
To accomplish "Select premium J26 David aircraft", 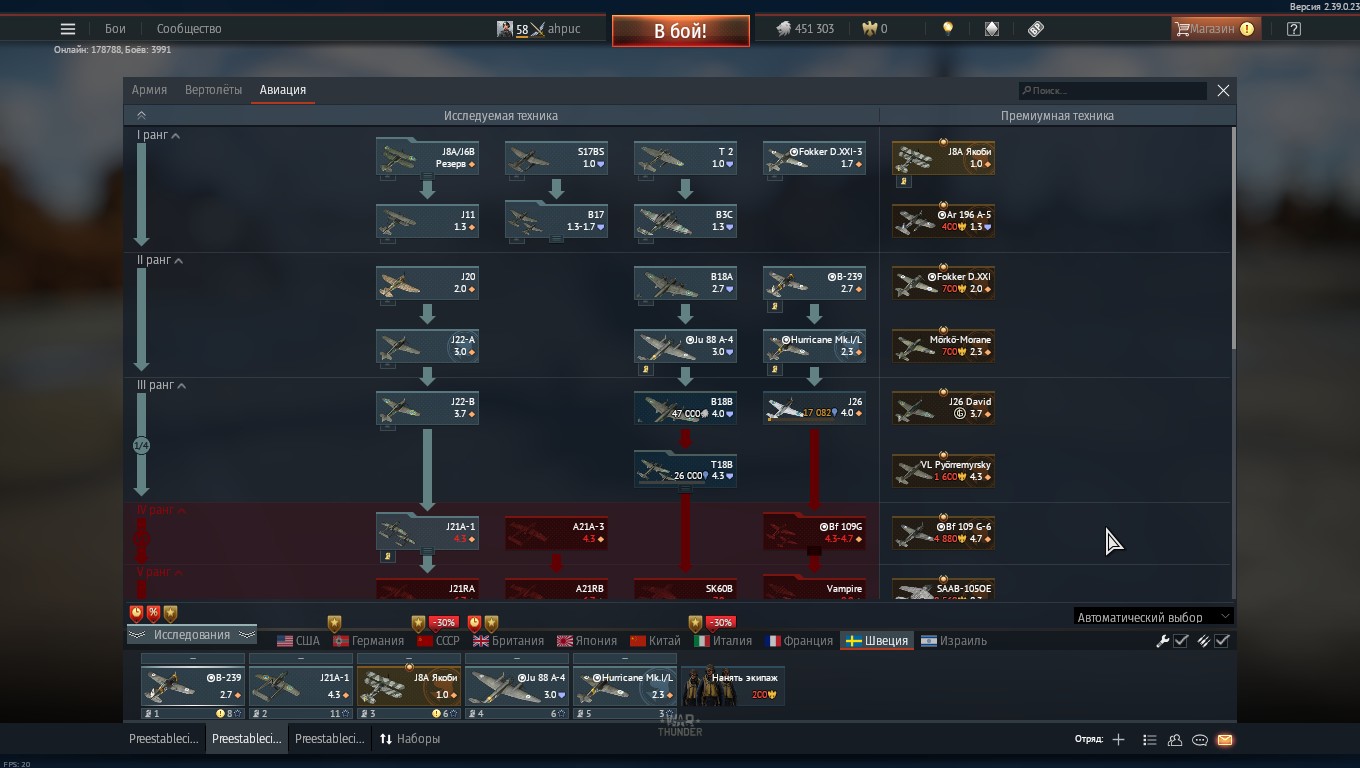I will pos(943,407).
